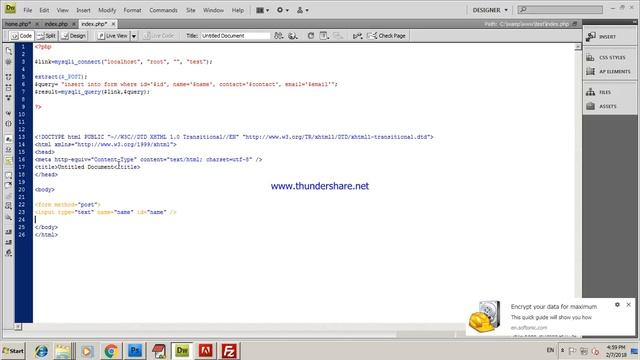Image resolution: width=640 pixels, height=360 pixels.
Task: Open the DESIGNER workspace switcher
Action: click(x=490, y=10)
